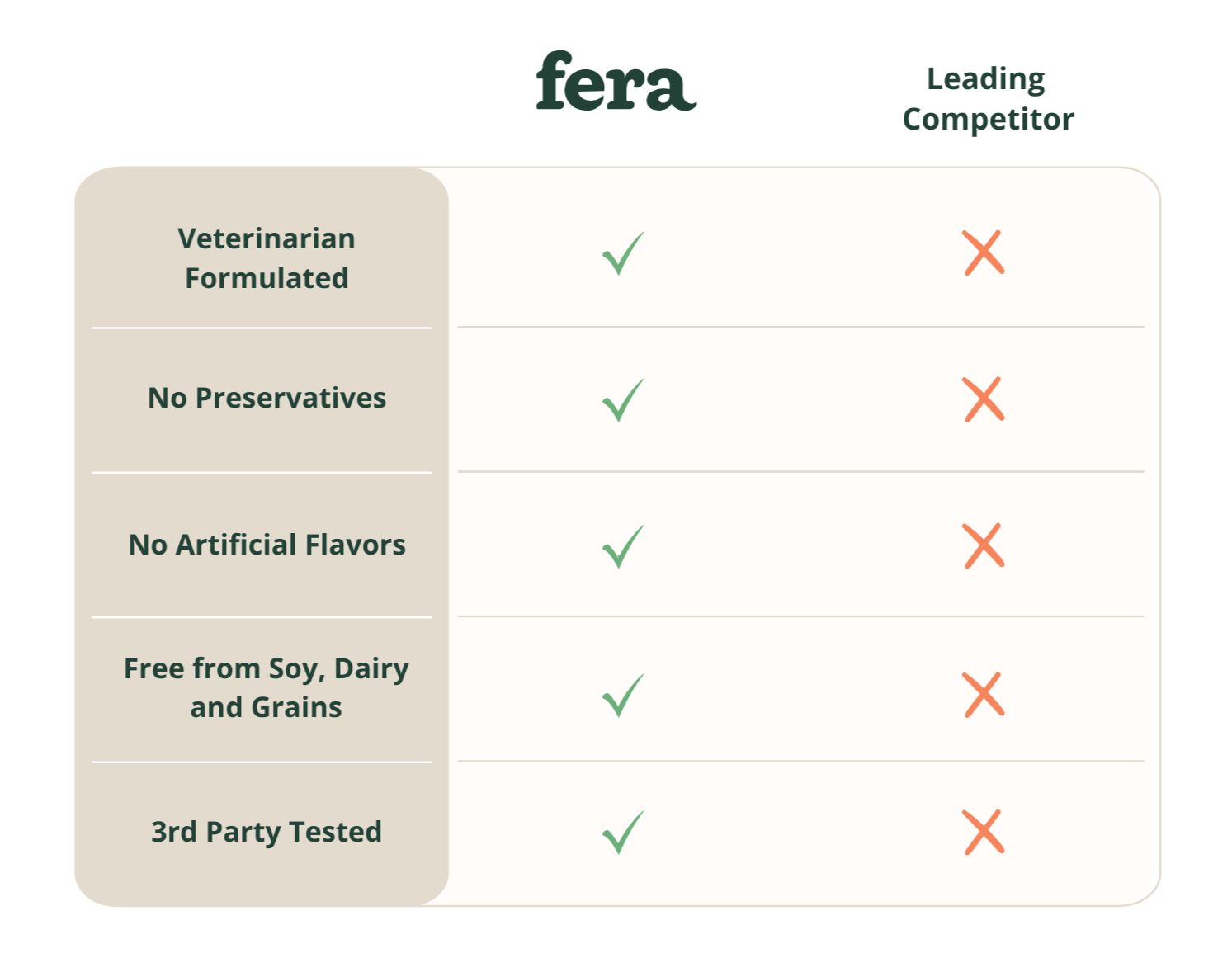Image resolution: width=1232 pixels, height=958 pixels.
Task: Click the word Veterinarian in first row
Action: [x=267, y=238]
